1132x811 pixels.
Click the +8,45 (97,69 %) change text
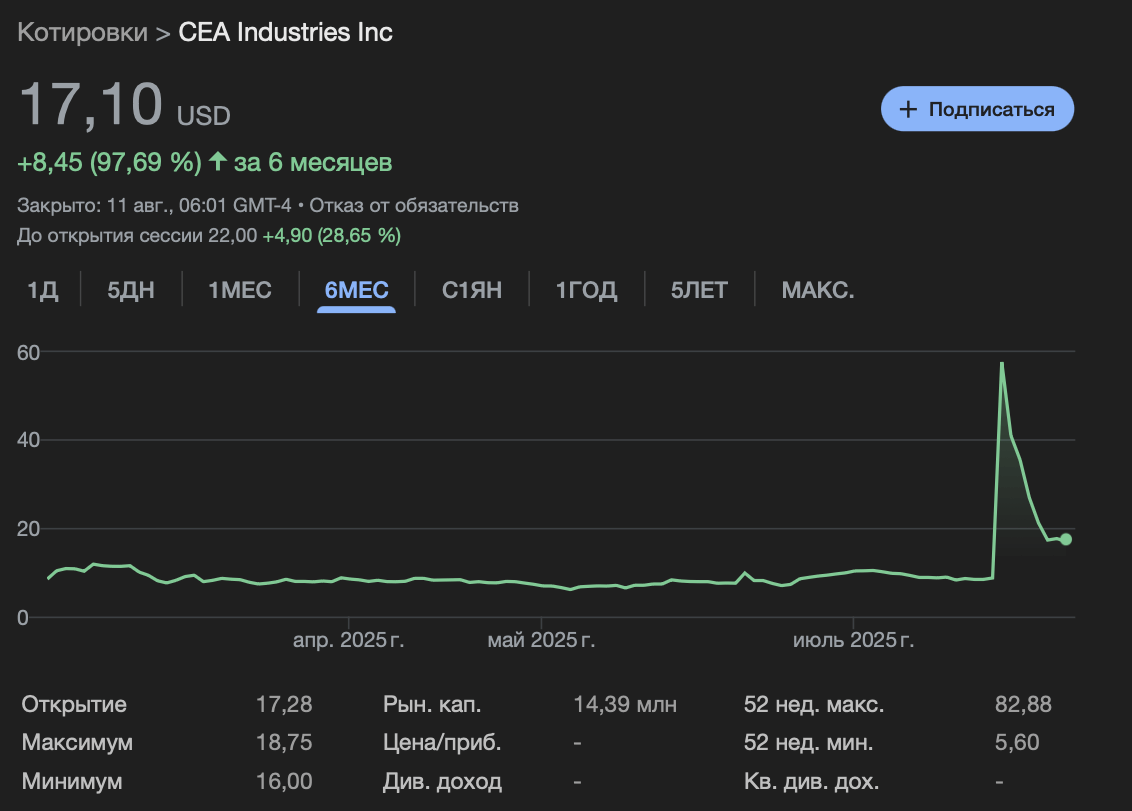(109, 162)
